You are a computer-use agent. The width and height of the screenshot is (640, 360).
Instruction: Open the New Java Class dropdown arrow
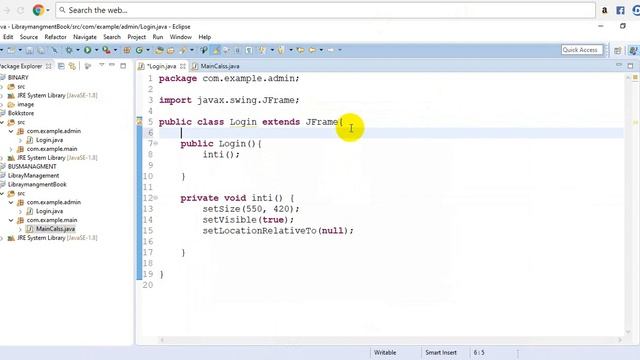pyautogui.click(x=148, y=50)
